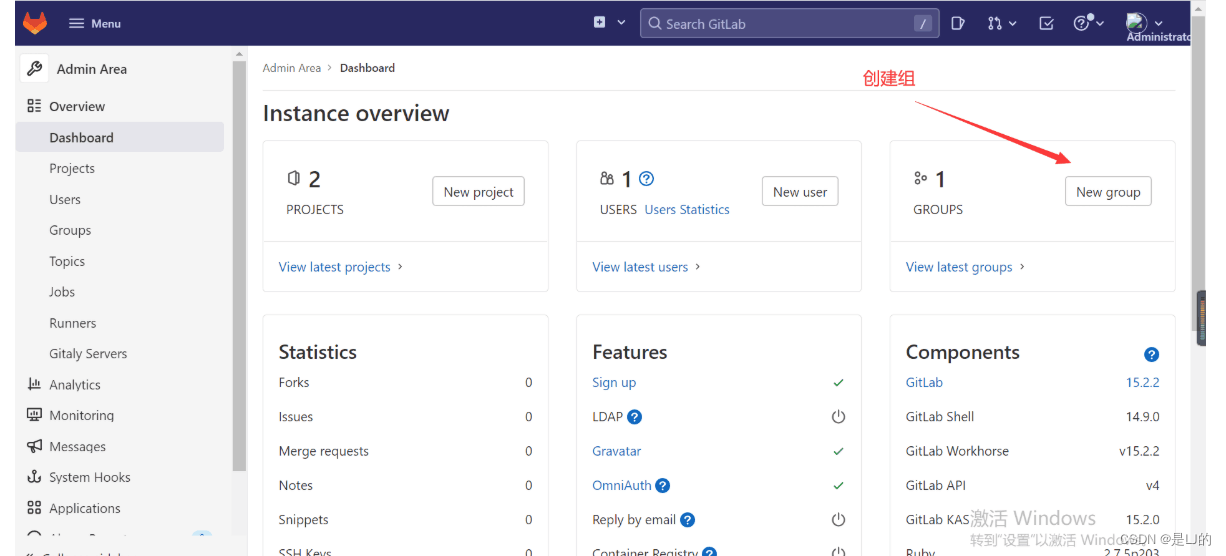Image resolution: width=1226 pixels, height=556 pixels.
Task: Click the sidebar vertical scrollbar
Action: point(239,264)
